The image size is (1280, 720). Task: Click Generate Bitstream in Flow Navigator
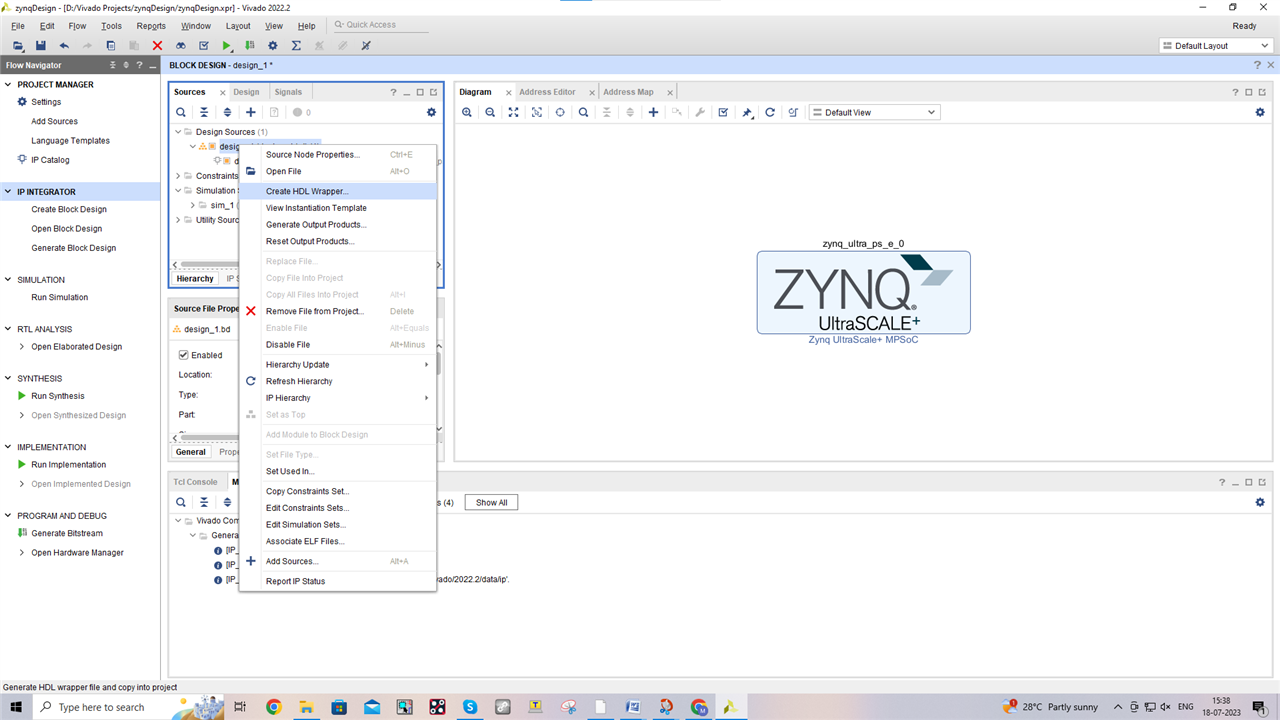[x=67, y=533]
